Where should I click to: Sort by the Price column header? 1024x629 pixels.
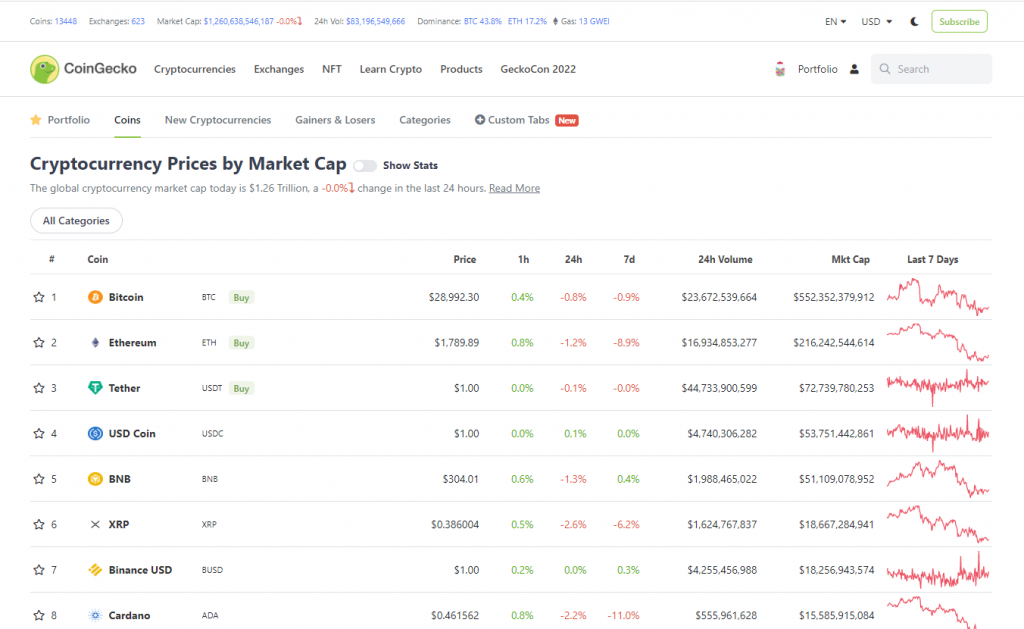(465, 259)
